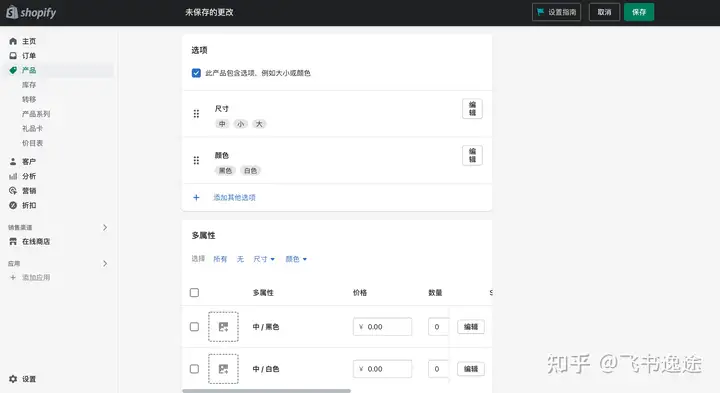Screen dimensions: 720x393
Task: Click the price field for 中 / 白色
Action: pyautogui.click(x=382, y=369)
